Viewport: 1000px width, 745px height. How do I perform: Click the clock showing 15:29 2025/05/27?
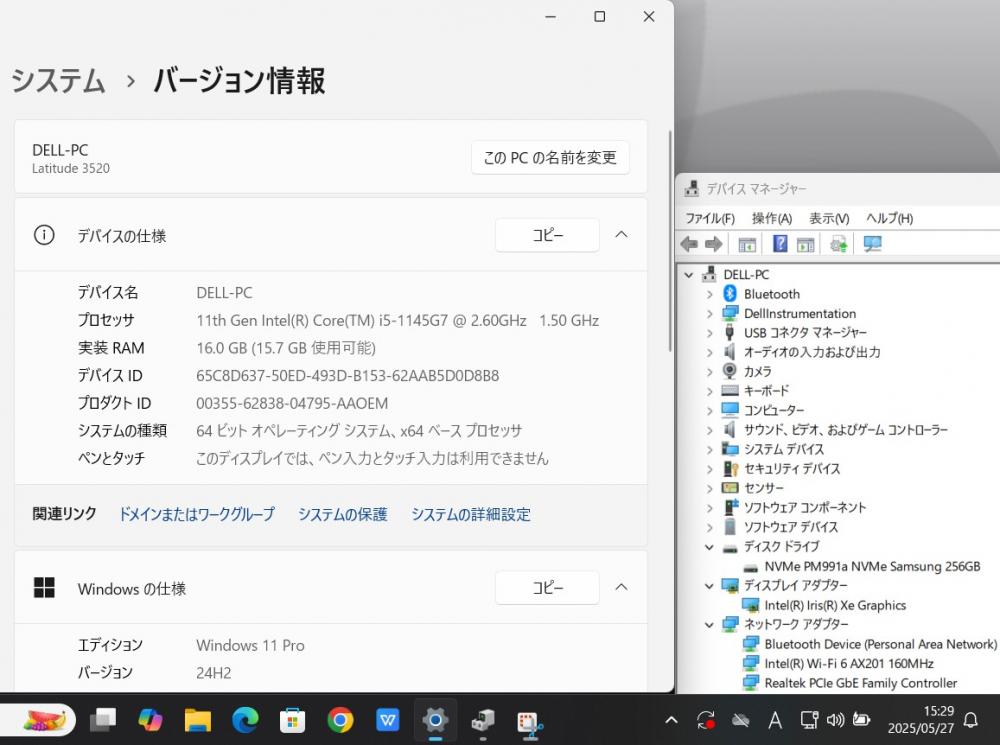[921, 719]
